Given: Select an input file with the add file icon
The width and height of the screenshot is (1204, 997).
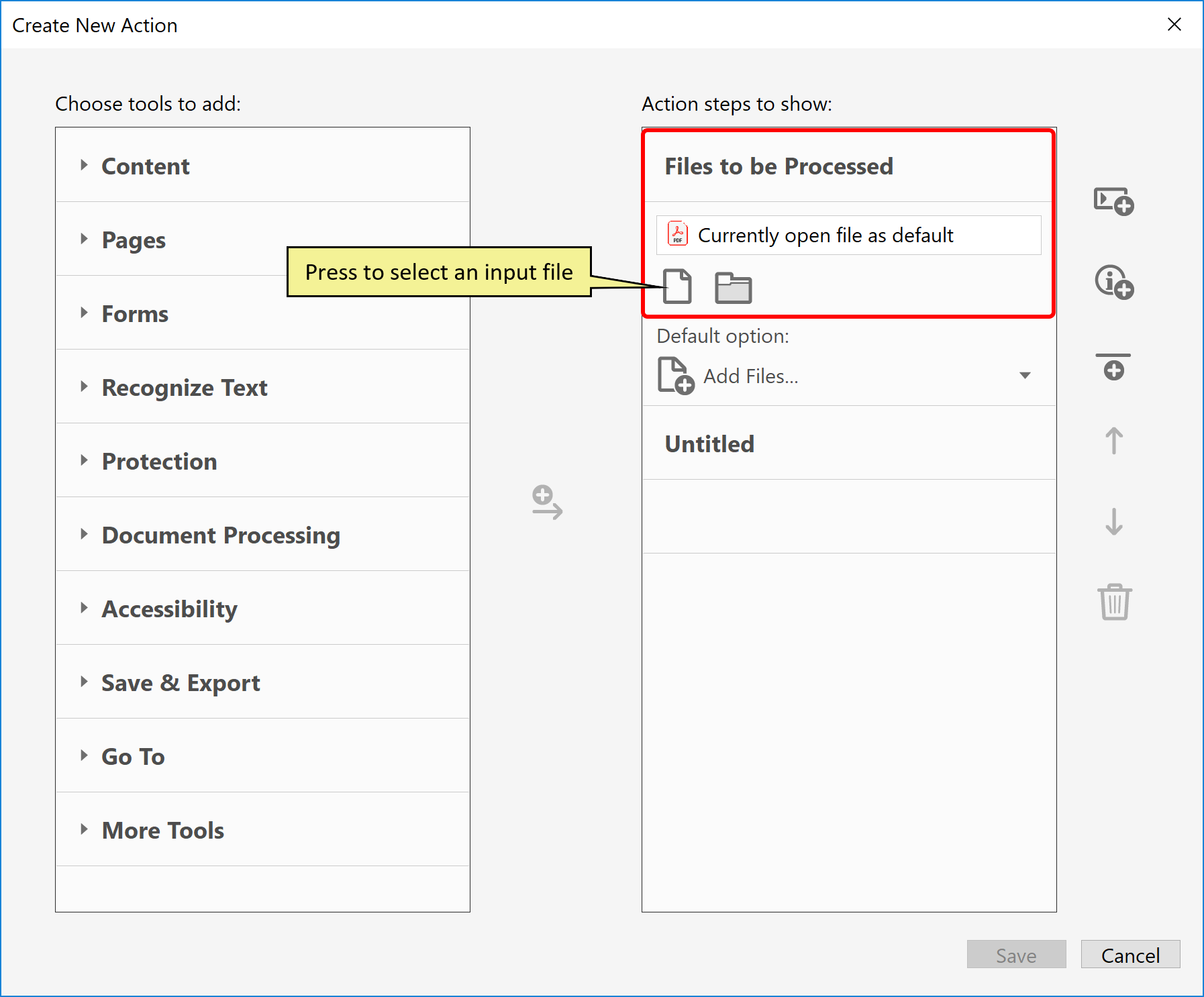Looking at the screenshot, I should [x=677, y=286].
